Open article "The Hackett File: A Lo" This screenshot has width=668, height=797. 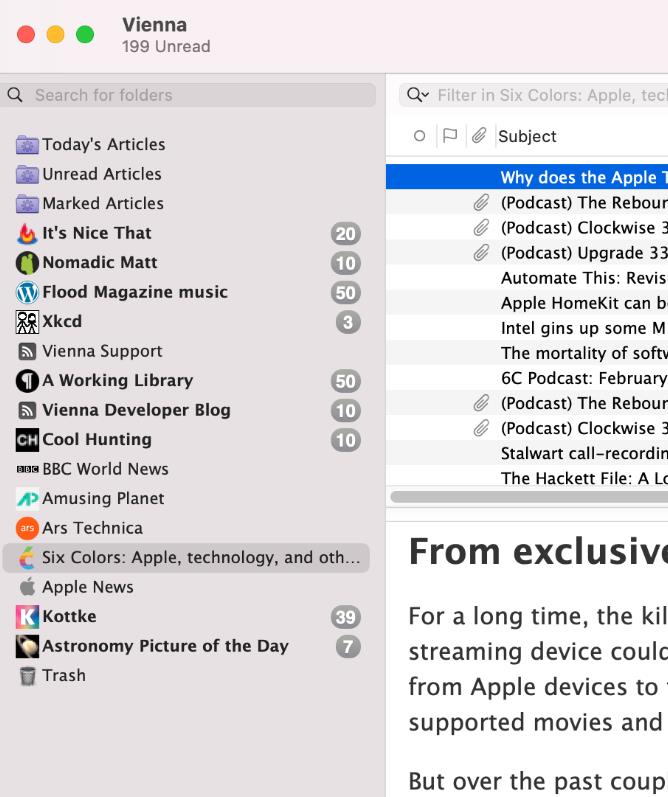click(x=527, y=478)
